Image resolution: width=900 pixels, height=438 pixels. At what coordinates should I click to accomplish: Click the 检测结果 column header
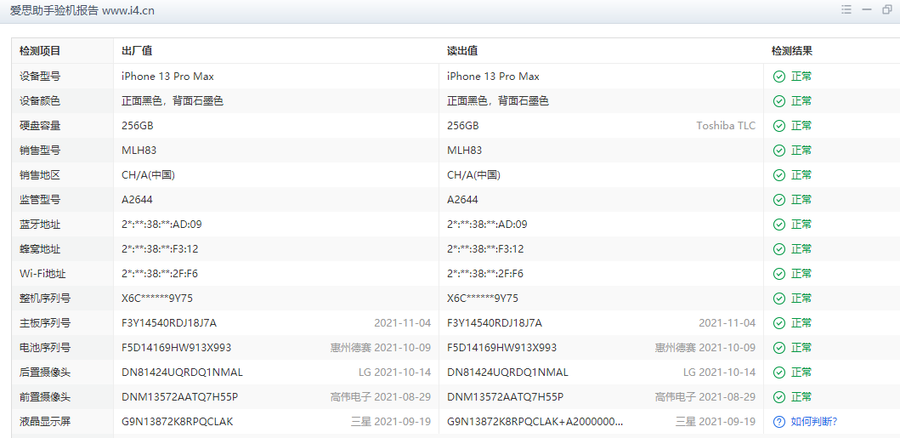pyautogui.click(x=791, y=51)
